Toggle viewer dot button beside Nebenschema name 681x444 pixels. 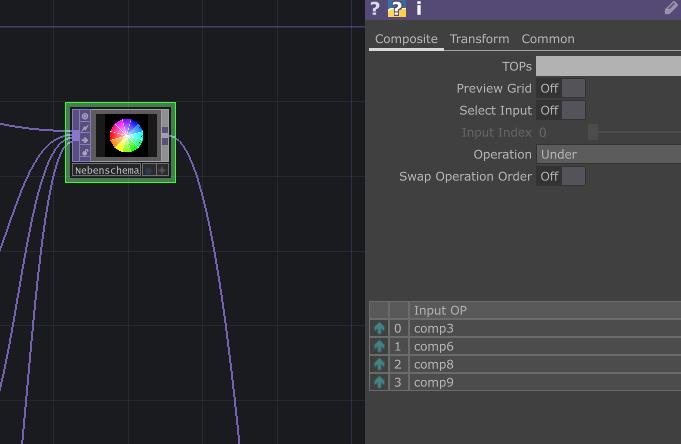(149, 170)
